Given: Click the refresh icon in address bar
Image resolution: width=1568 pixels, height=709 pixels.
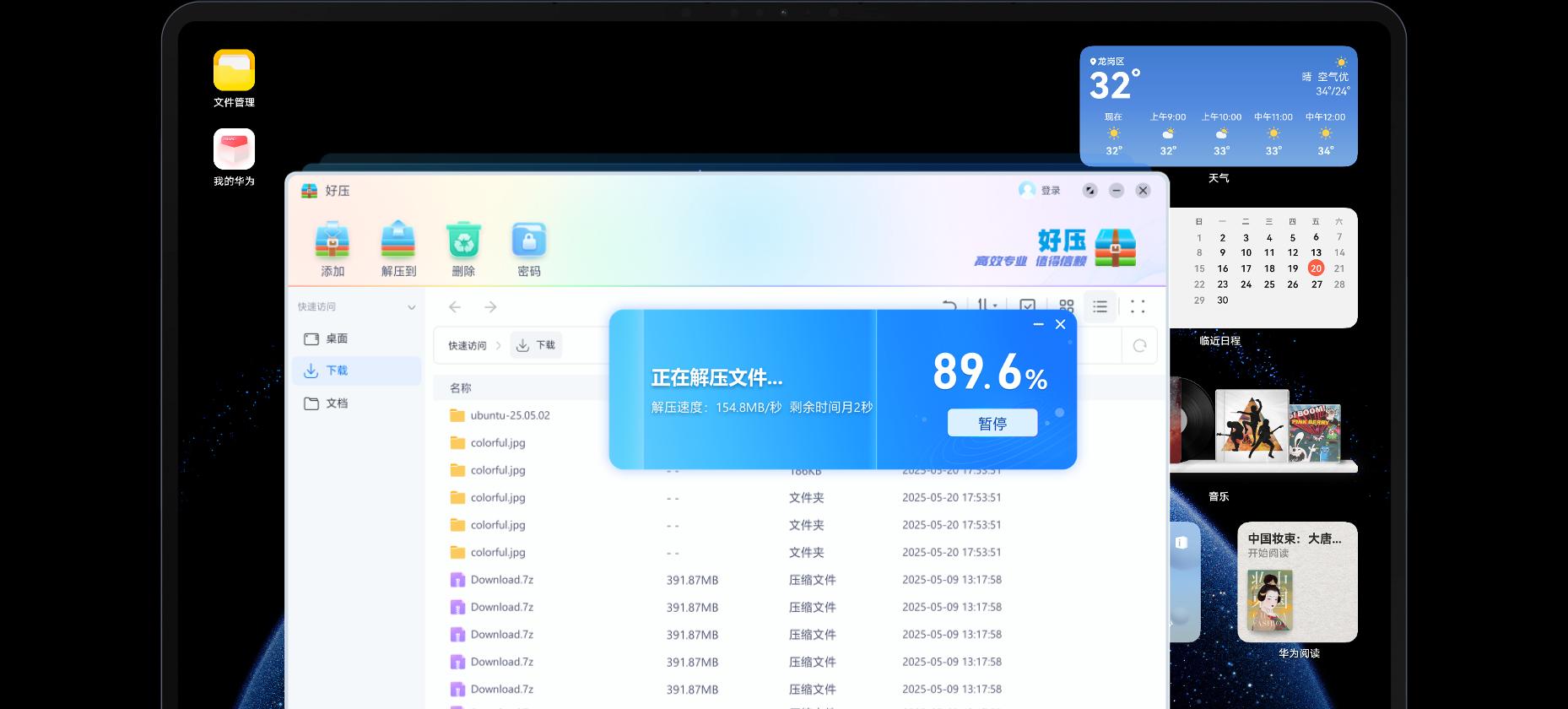Looking at the screenshot, I should [1139, 346].
